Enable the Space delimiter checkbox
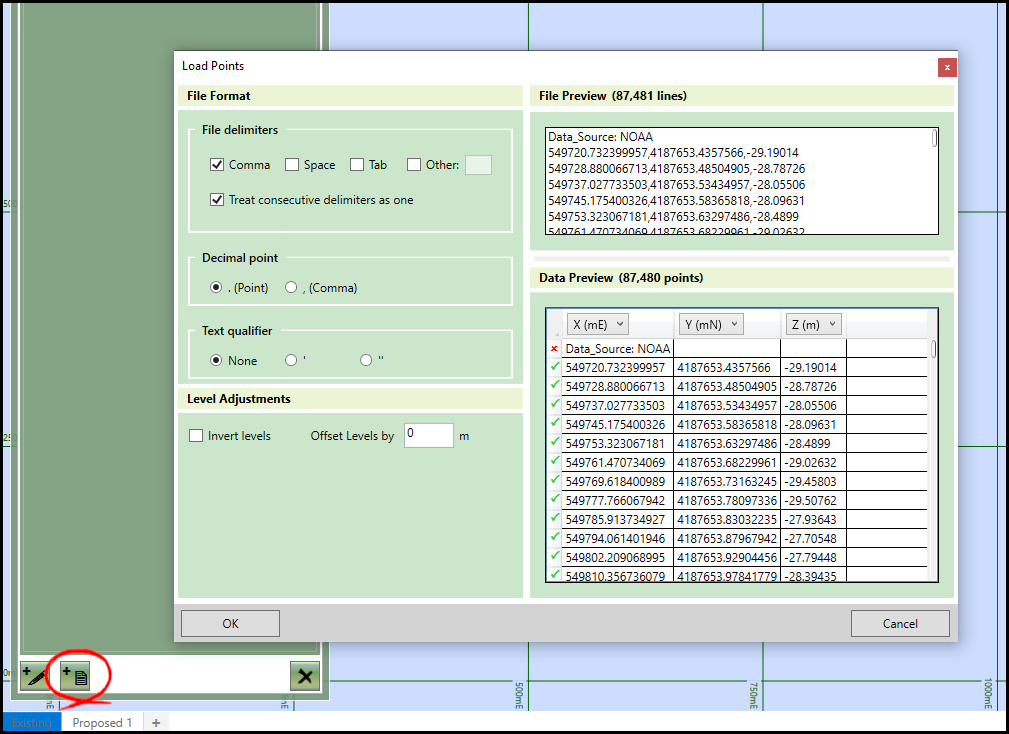 click(x=292, y=165)
